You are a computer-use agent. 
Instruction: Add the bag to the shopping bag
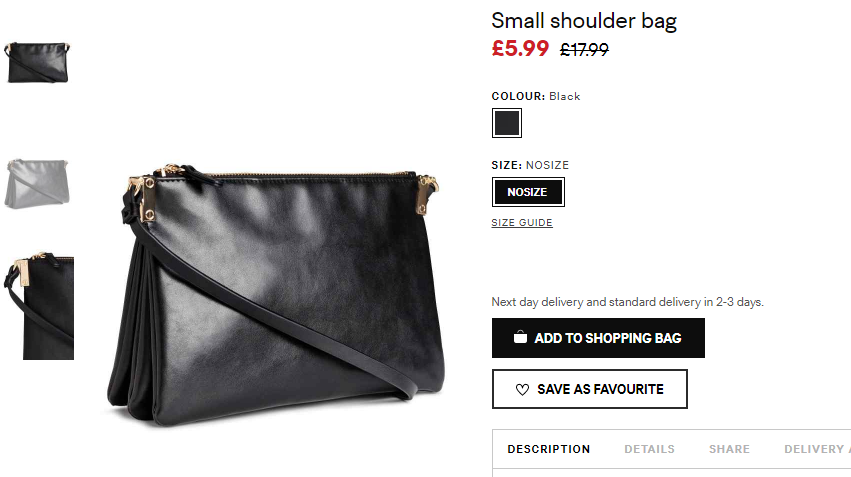(x=598, y=338)
